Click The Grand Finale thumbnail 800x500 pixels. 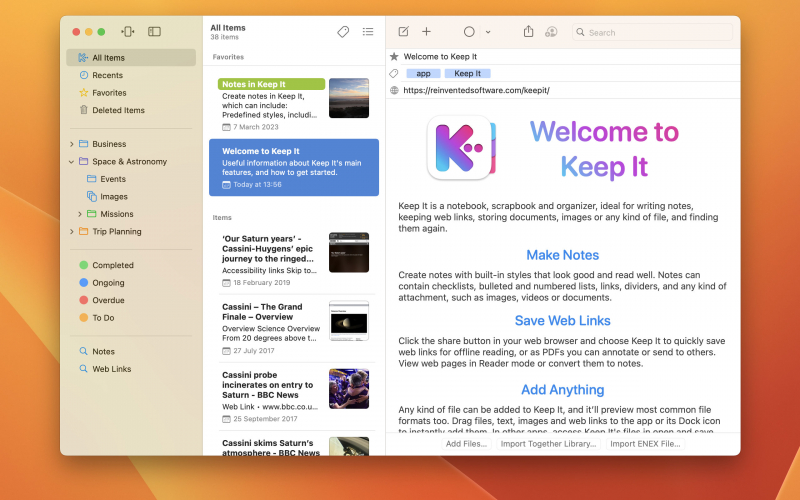[x=349, y=320]
